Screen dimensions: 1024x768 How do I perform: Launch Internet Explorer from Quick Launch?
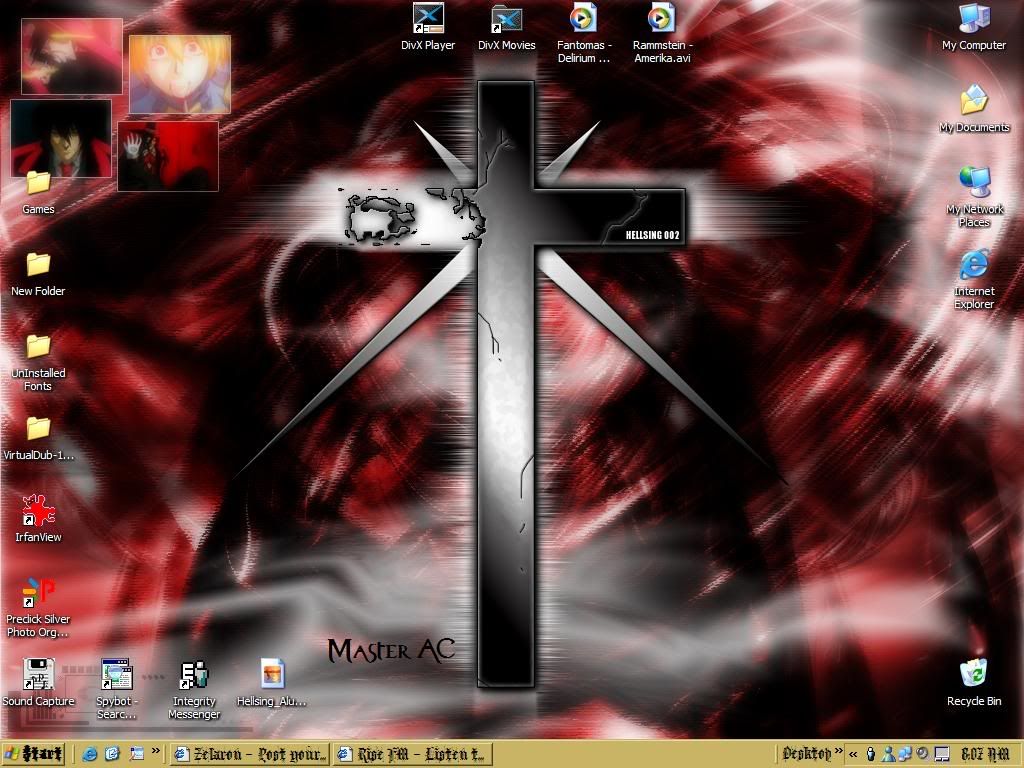click(x=89, y=754)
